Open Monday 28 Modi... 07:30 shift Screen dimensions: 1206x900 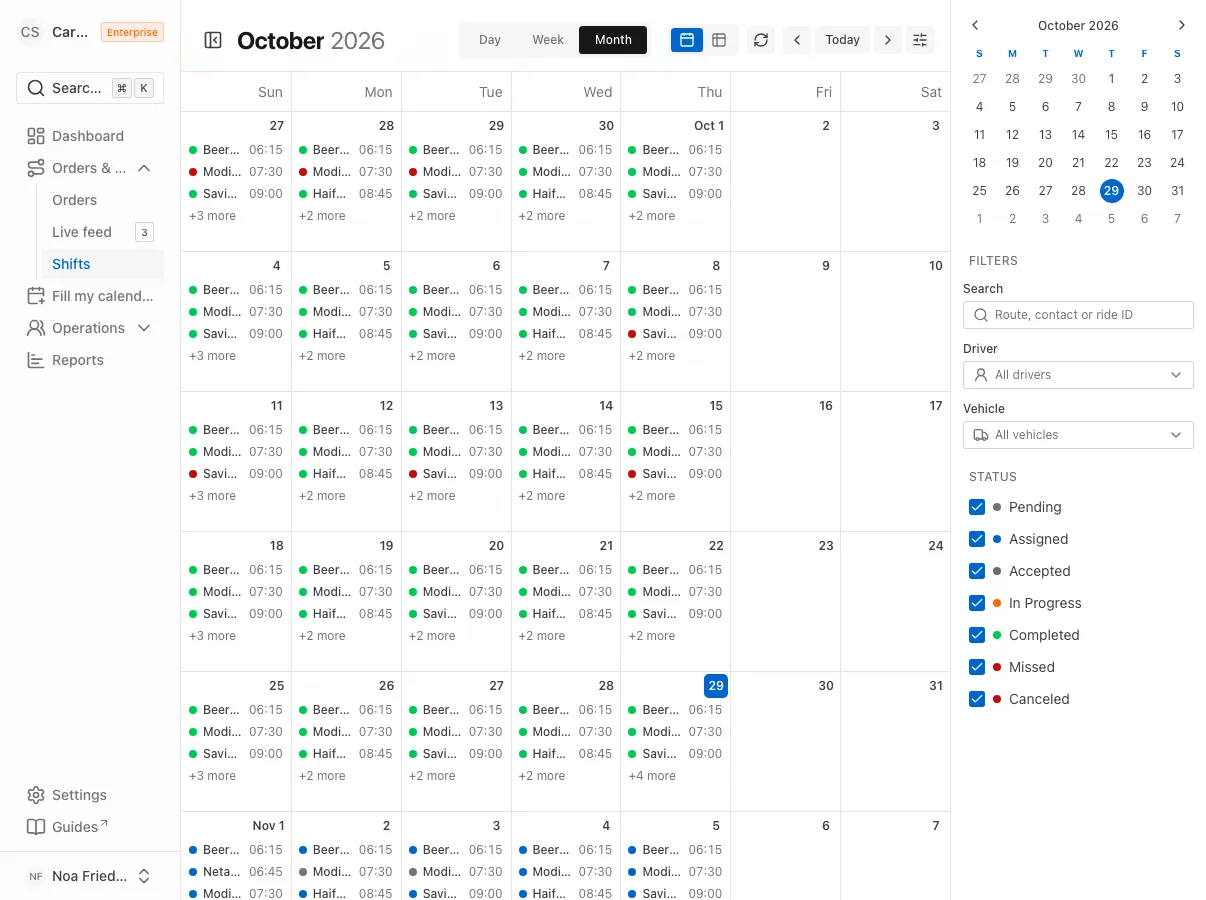pyautogui.click(x=346, y=172)
